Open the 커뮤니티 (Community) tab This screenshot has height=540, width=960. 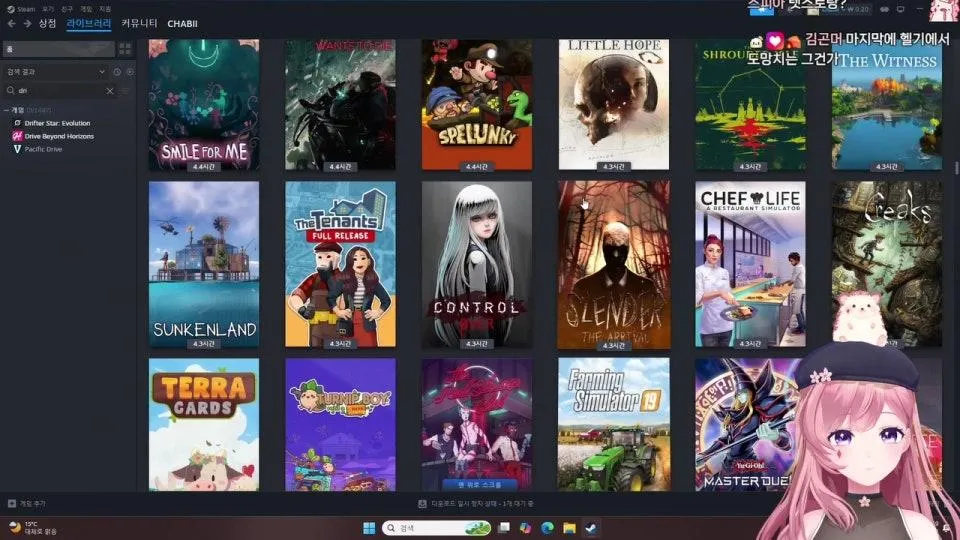click(139, 23)
